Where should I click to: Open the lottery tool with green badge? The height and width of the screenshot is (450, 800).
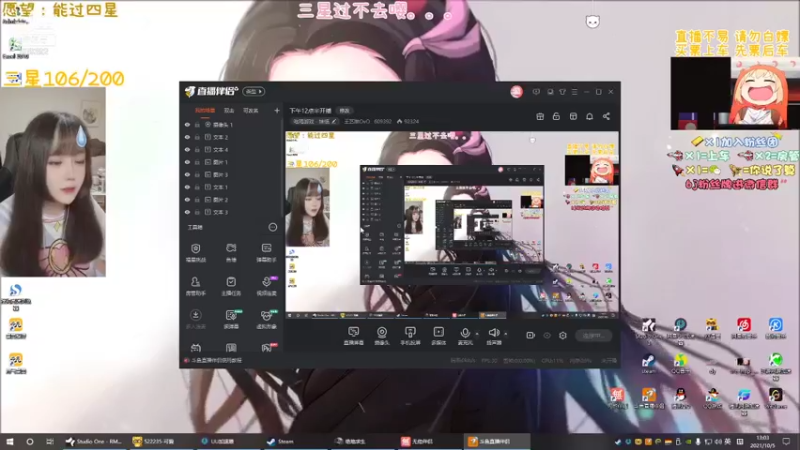(x=231, y=319)
